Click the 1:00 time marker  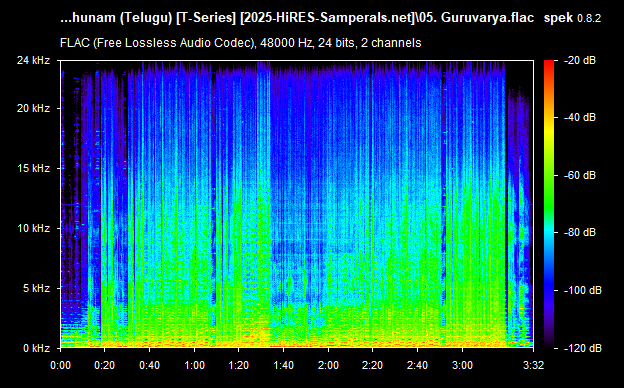pos(194,365)
